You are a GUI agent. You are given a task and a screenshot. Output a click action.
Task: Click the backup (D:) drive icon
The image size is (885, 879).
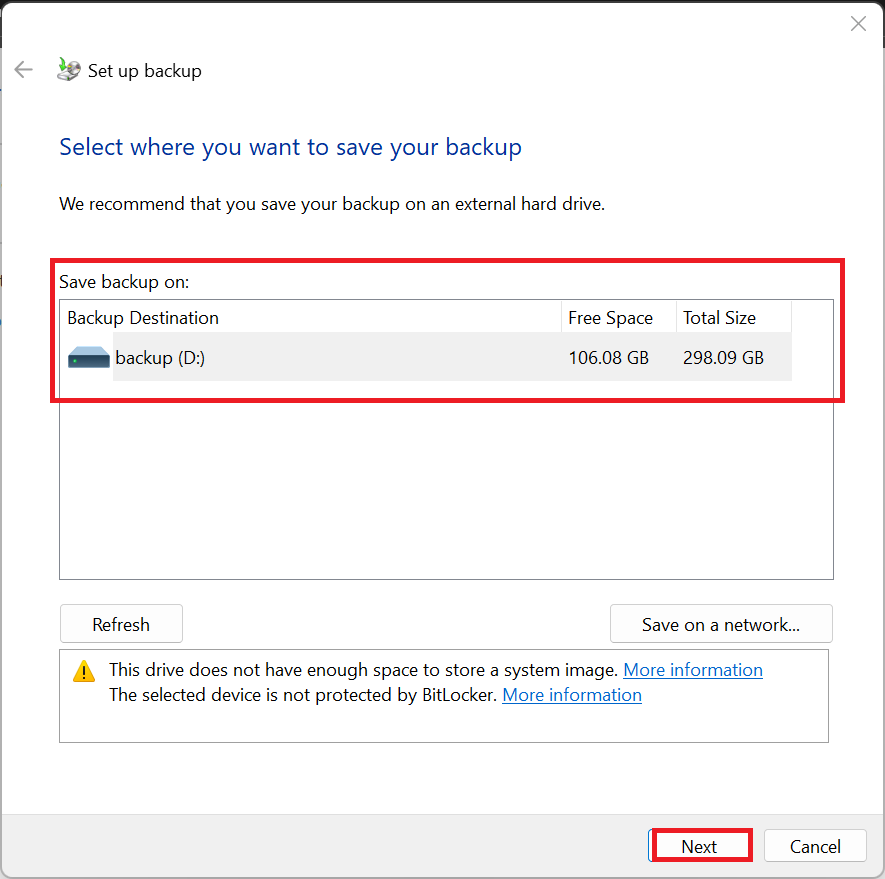point(89,357)
